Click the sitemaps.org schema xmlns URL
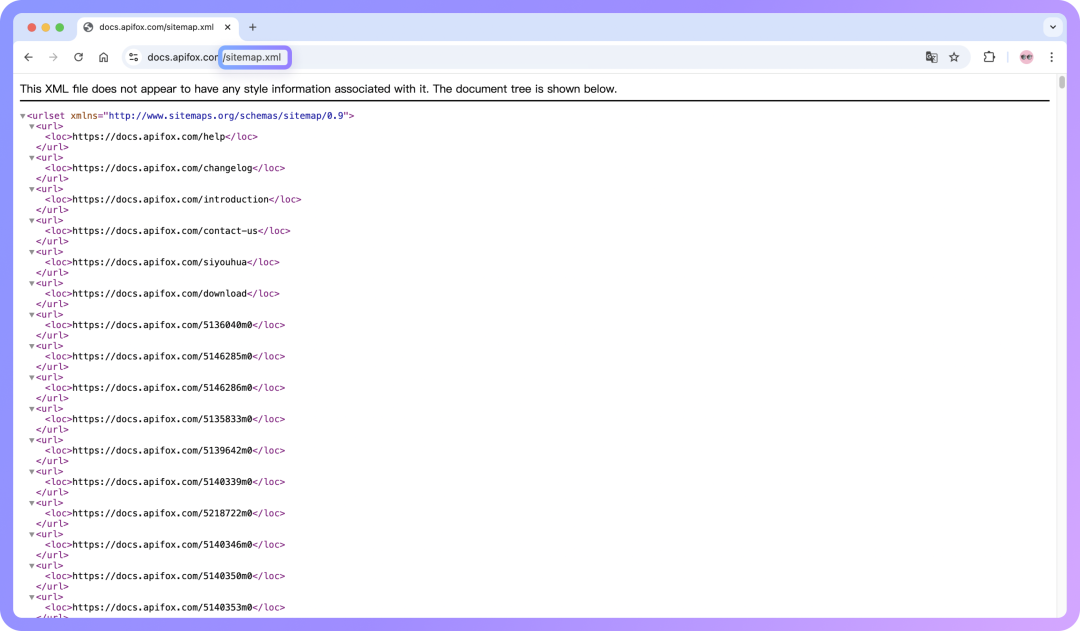The width and height of the screenshot is (1080, 631). pyautogui.click(x=226, y=116)
